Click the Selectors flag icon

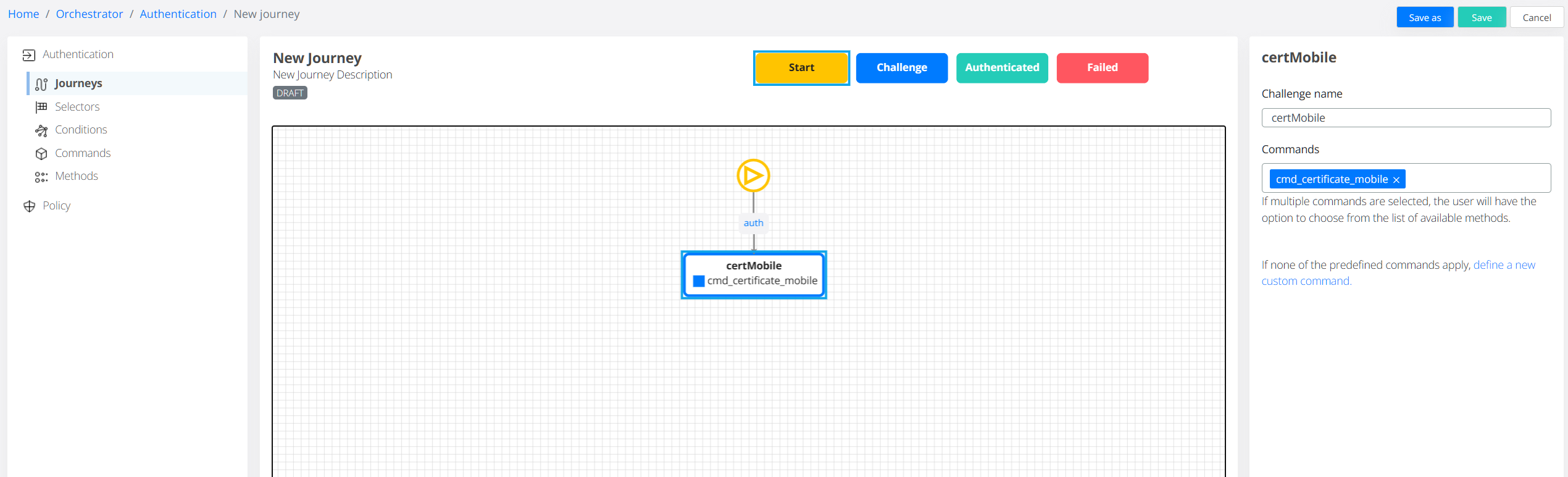coord(41,107)
